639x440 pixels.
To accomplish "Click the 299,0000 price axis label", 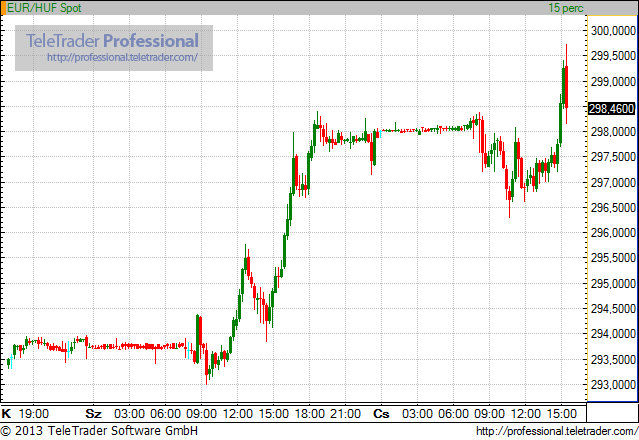I will [613, 81].
